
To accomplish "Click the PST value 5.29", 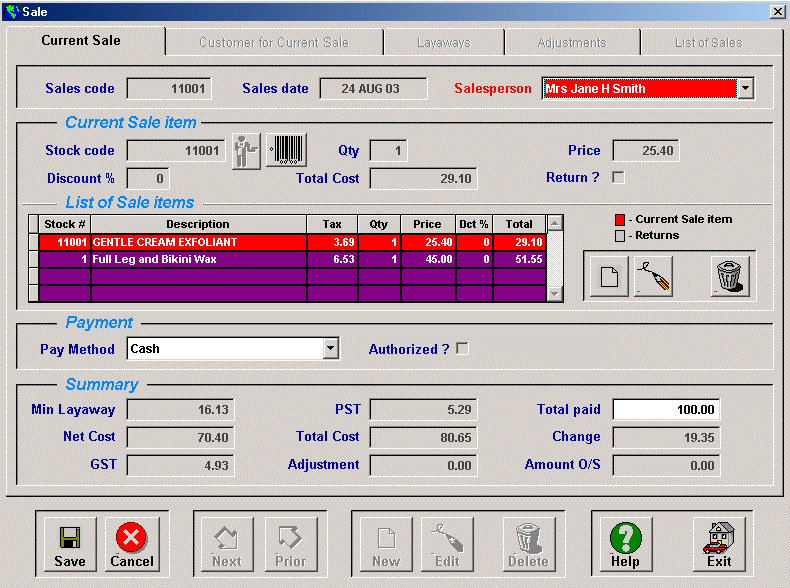I will coord(423,410).
